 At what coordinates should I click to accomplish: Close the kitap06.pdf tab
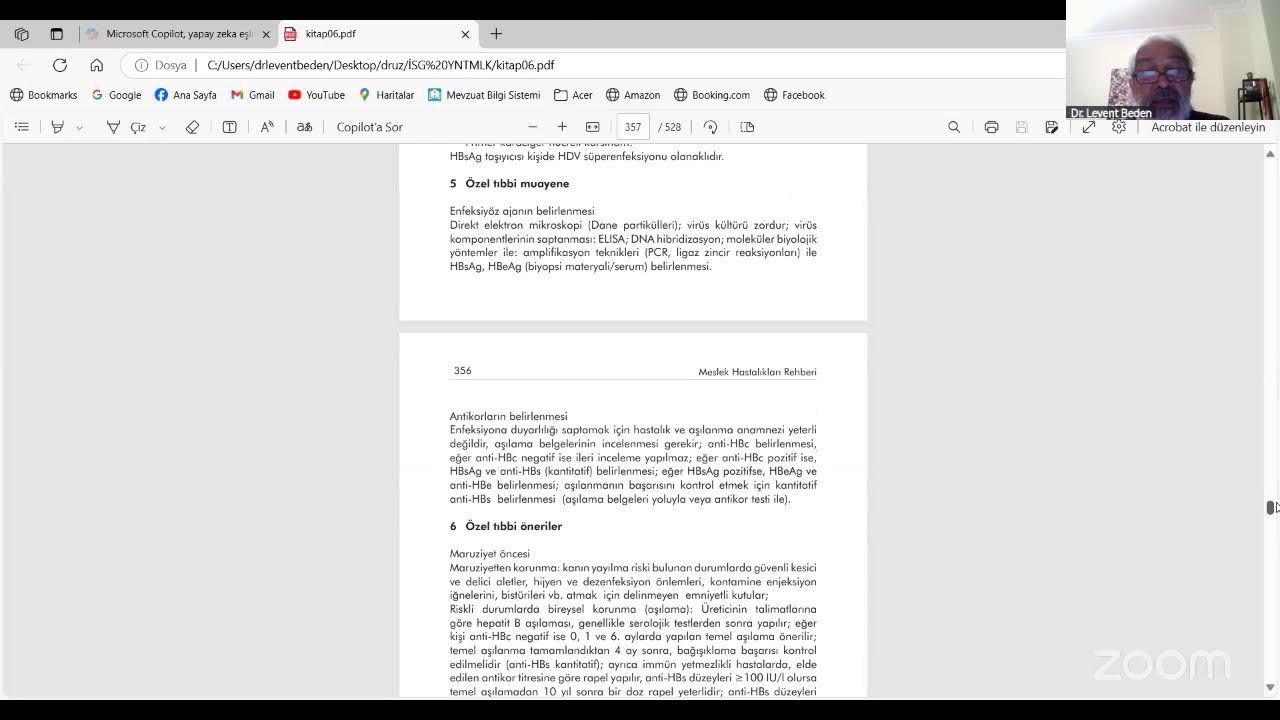pos(465,34)
